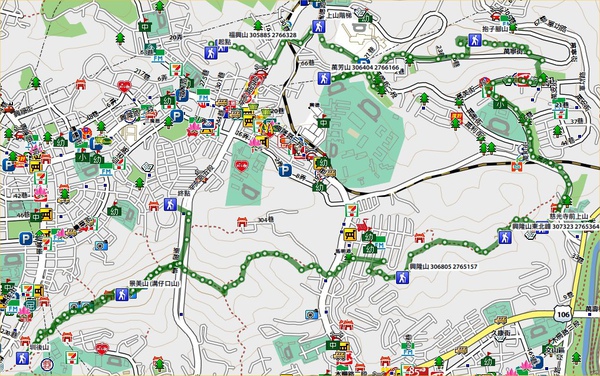Click the 景美山 (萬仔口山) label

155,284
